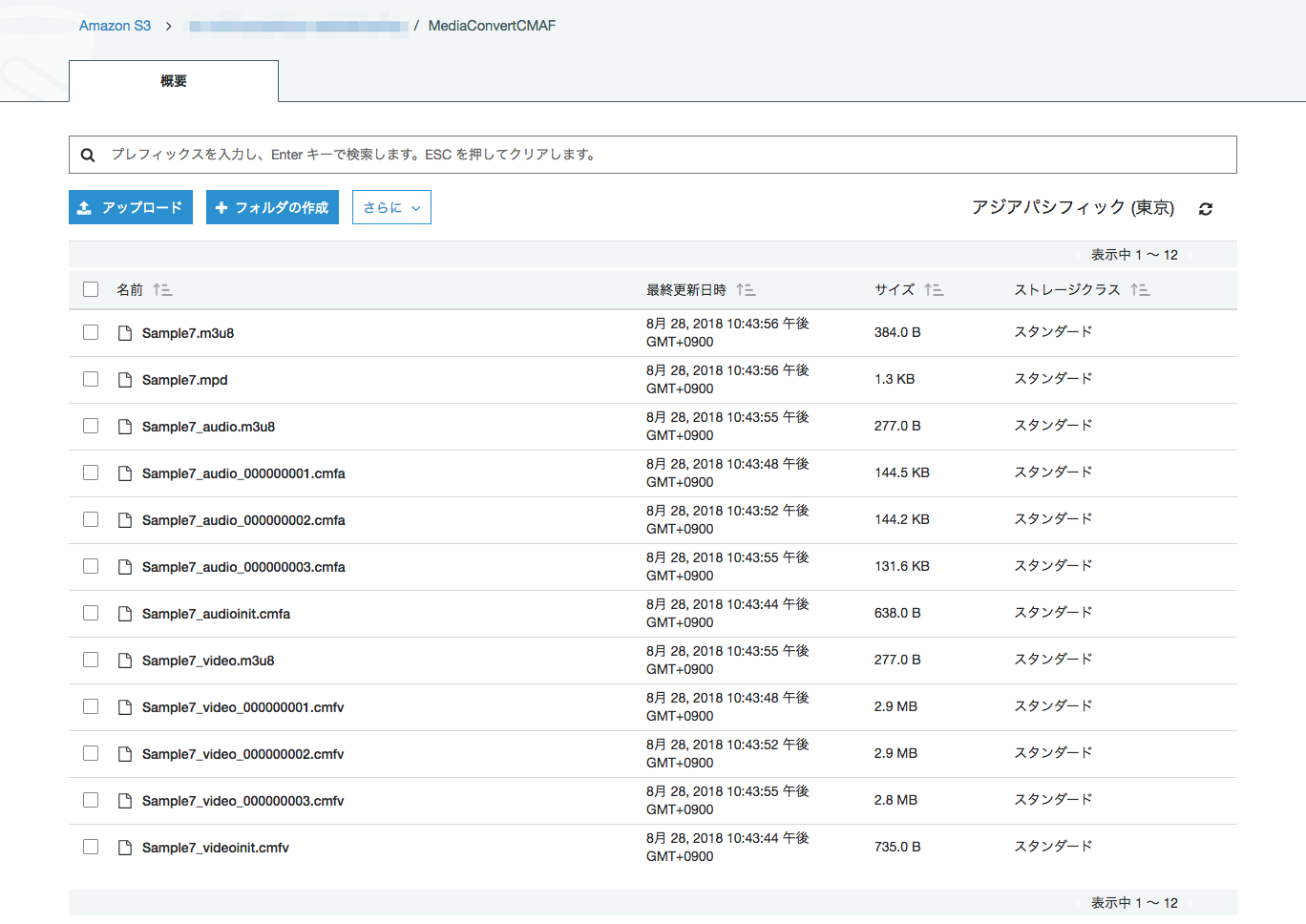The width and height of the screenshot is (1306, 924).
Task: Click the refresh icon near the region name
Action: [x=1205, y=207]
